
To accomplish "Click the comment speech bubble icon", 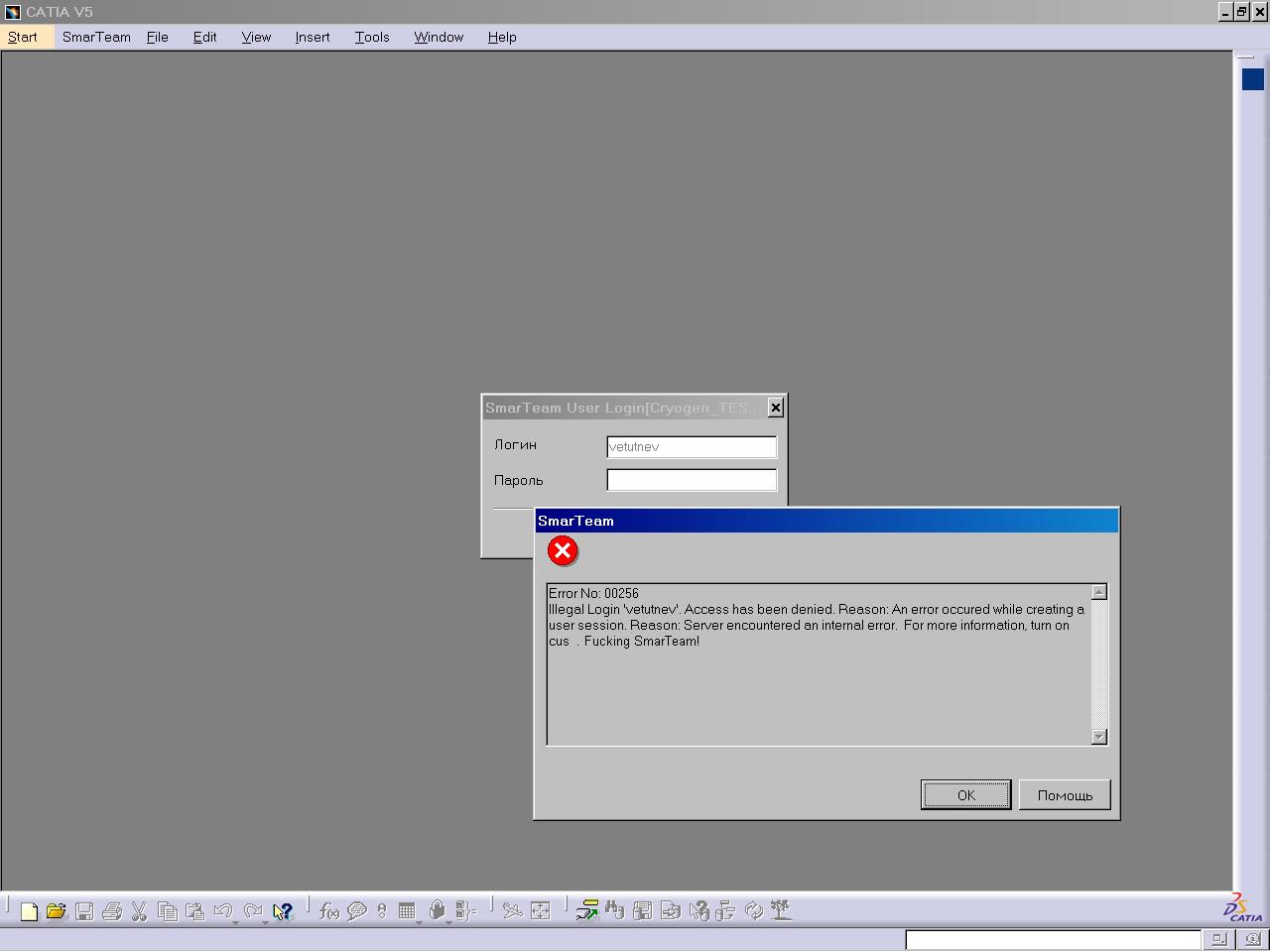I will coord(357,910).
